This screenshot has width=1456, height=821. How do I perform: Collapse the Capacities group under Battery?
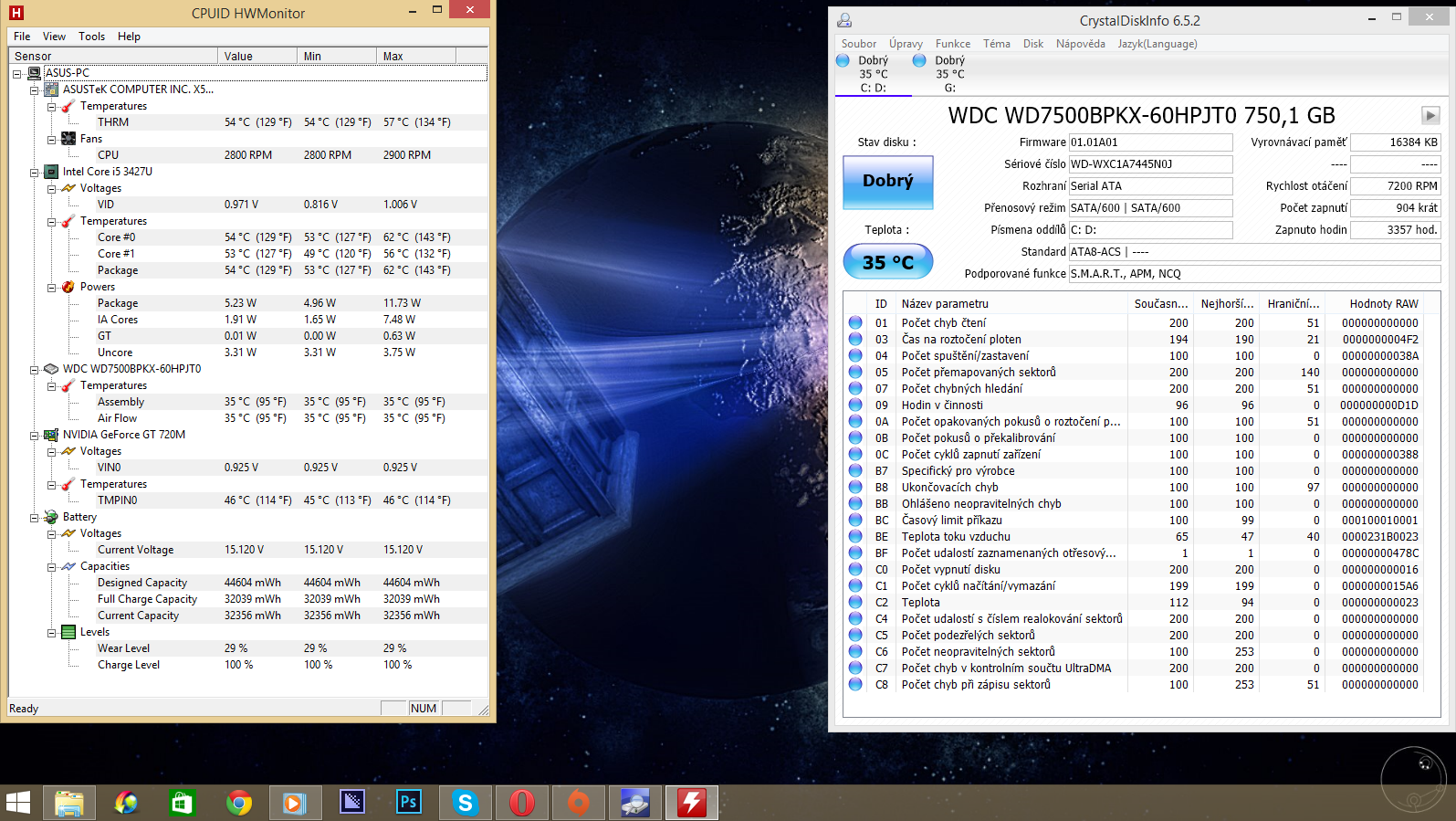pyautogui.click(x=52, y=566)
